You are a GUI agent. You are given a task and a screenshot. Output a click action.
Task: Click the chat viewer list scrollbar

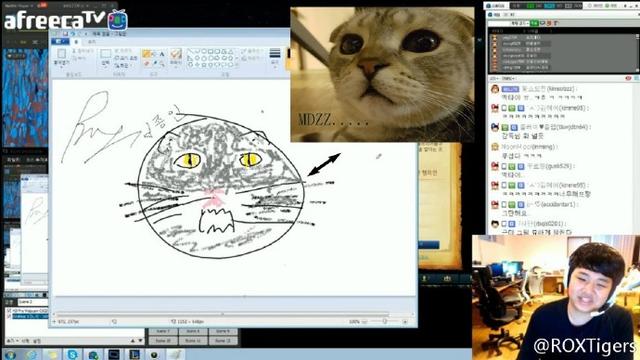(638, 53)
